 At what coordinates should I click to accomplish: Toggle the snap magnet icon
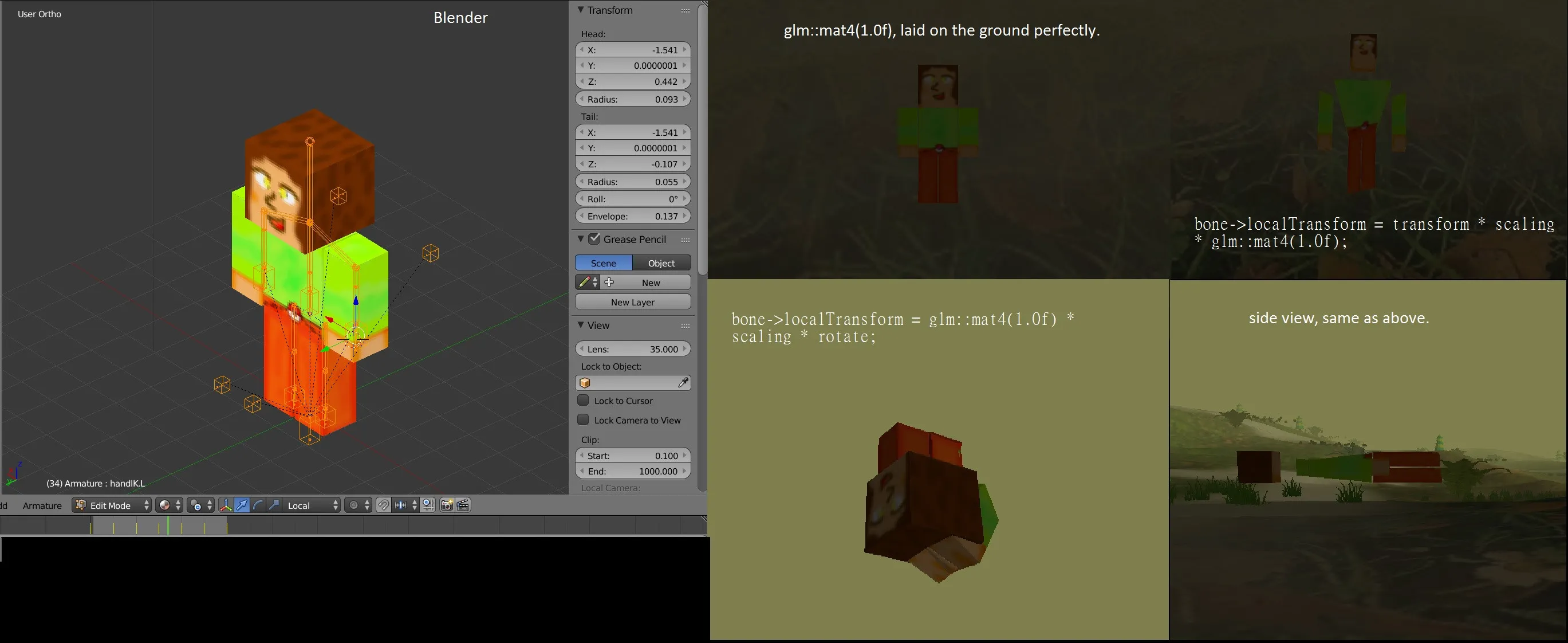tap(383, 505)
